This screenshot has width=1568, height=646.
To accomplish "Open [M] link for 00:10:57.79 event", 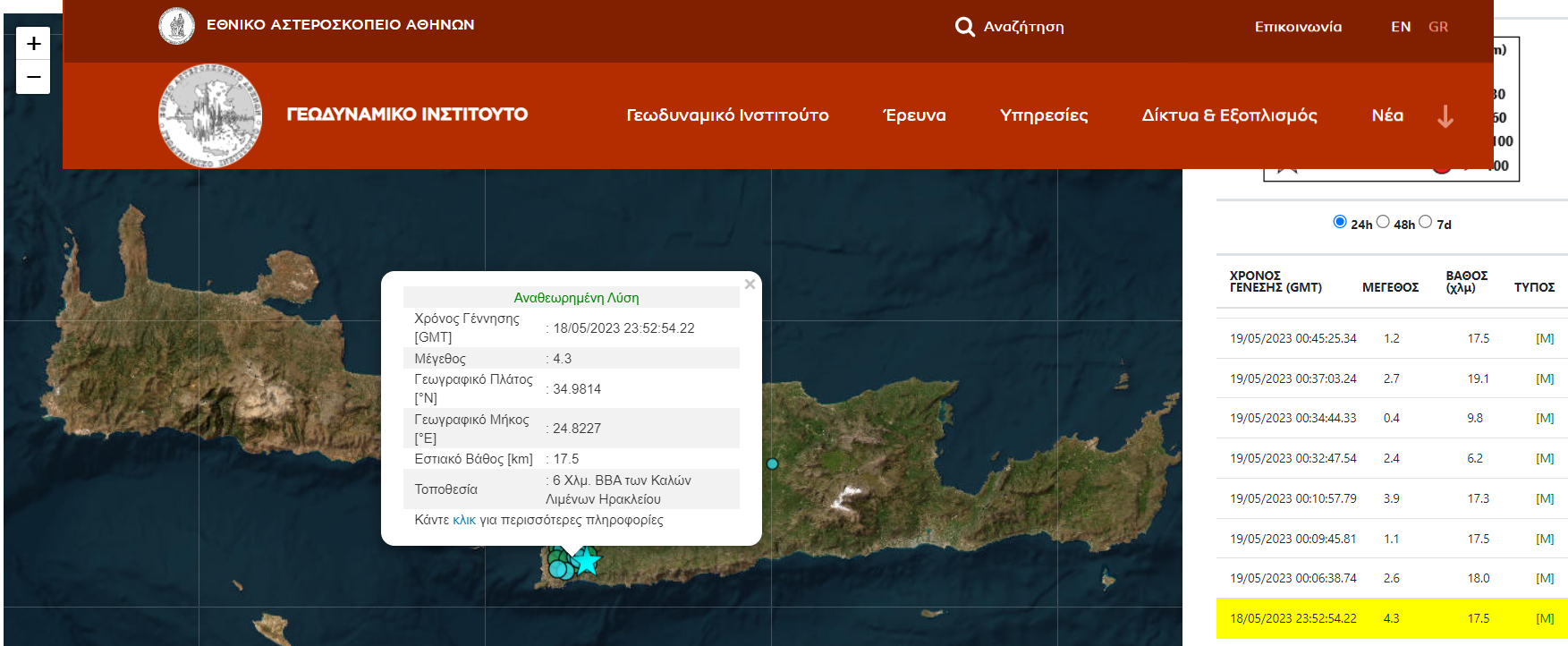I will [1545, 498].
